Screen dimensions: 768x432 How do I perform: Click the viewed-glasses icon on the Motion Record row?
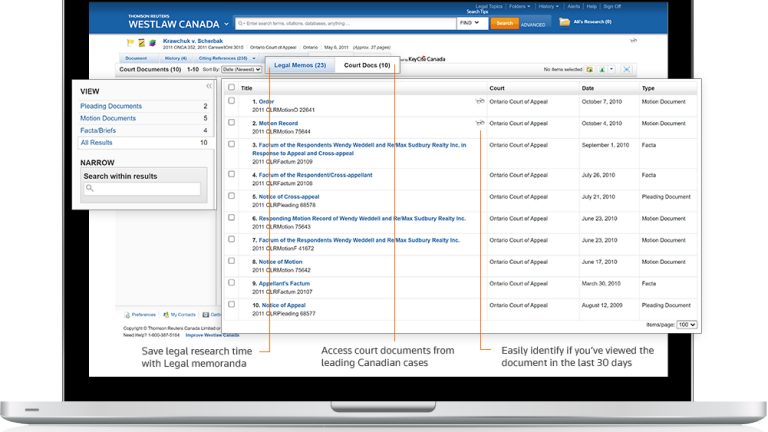(480, 123)
